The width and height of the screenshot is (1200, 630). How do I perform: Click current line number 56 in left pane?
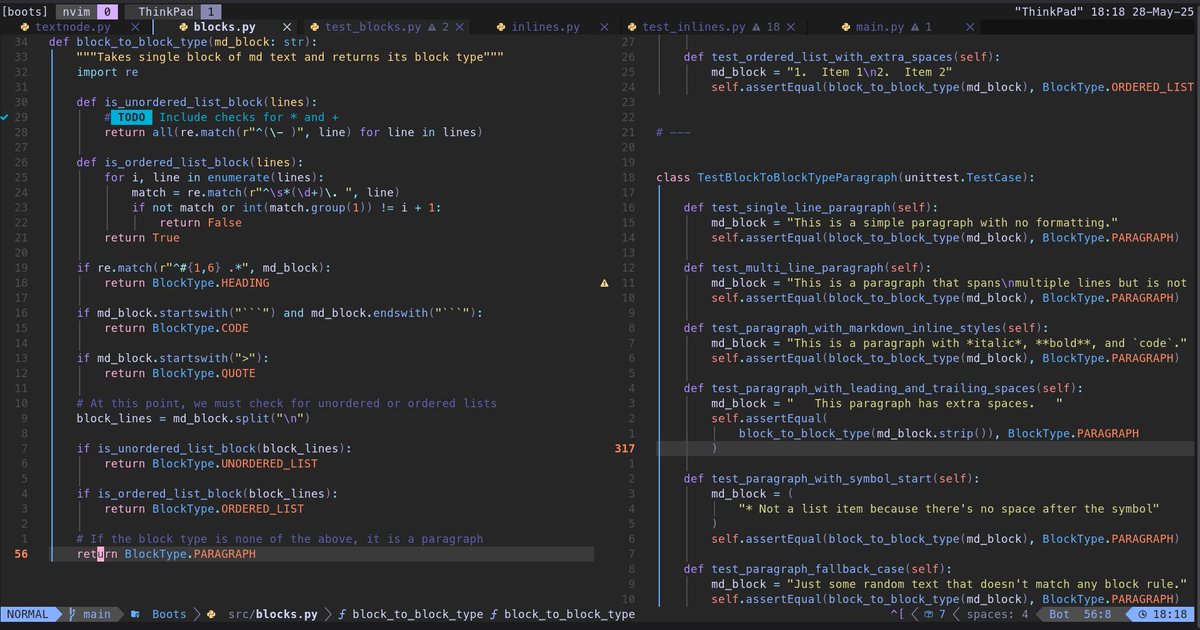tap(22, 553)
